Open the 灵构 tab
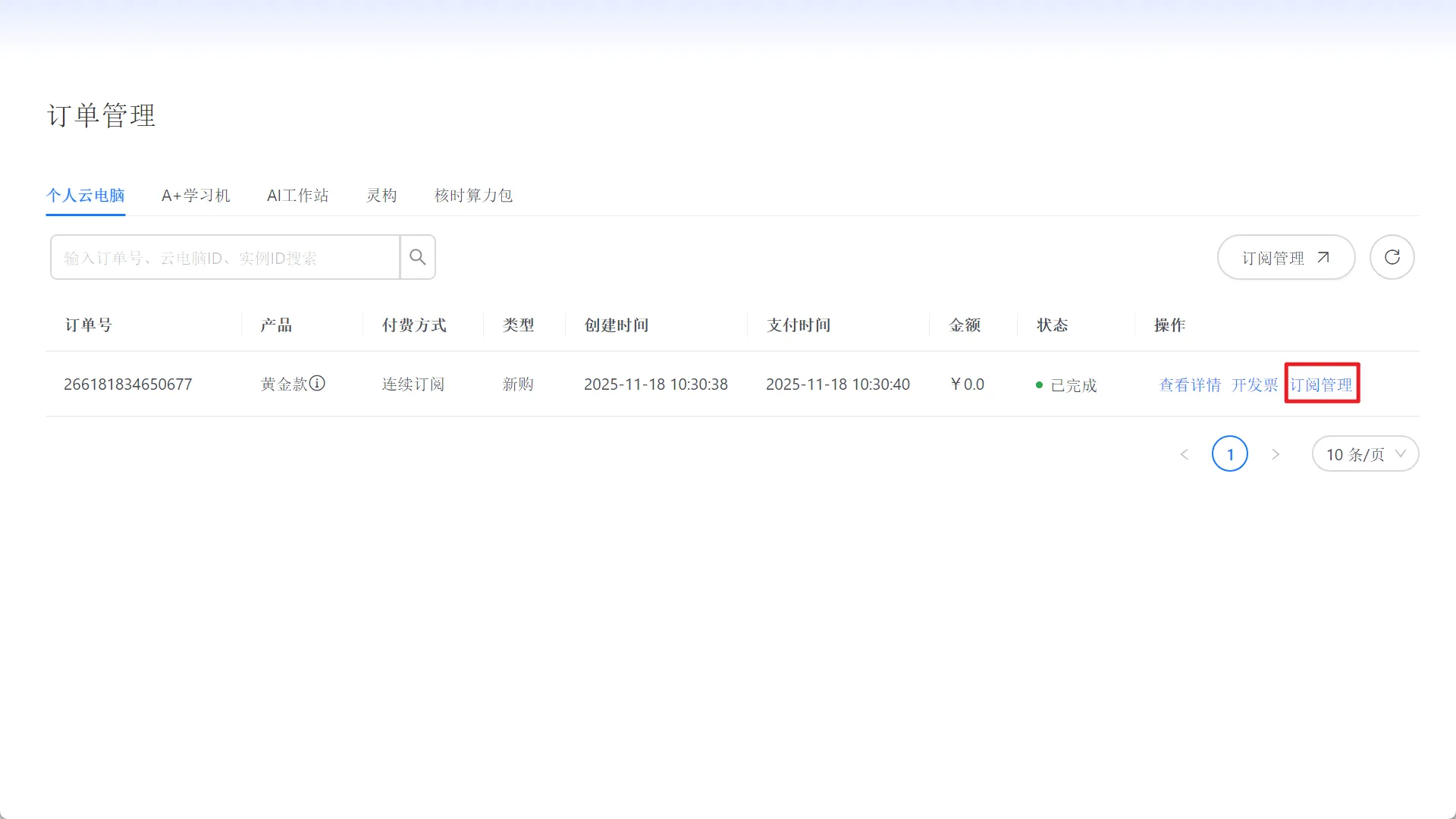 (381, 196)
